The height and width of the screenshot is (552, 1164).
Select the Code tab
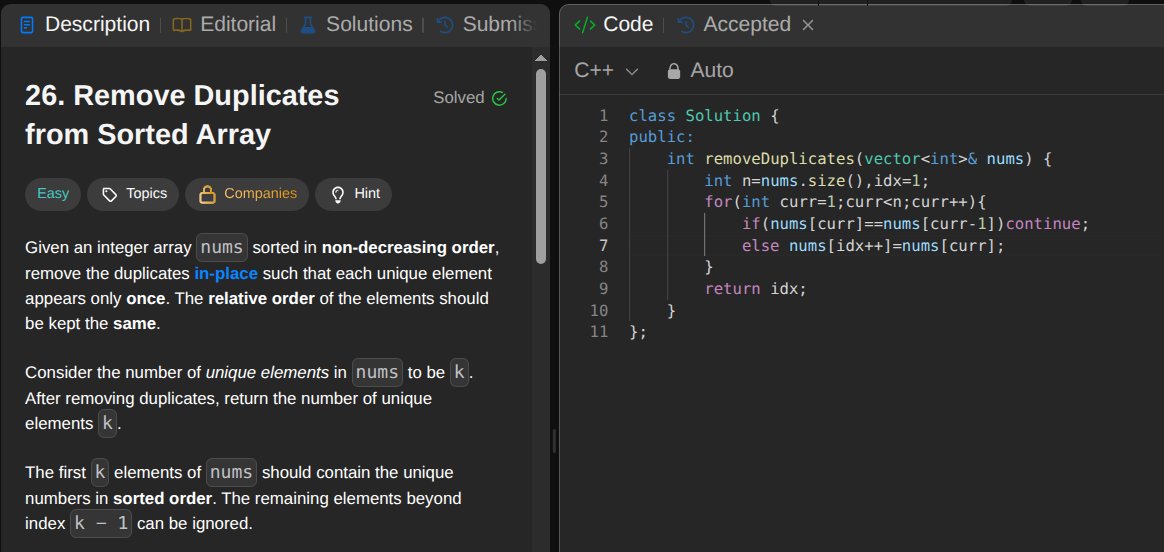[x=614, y=24]
